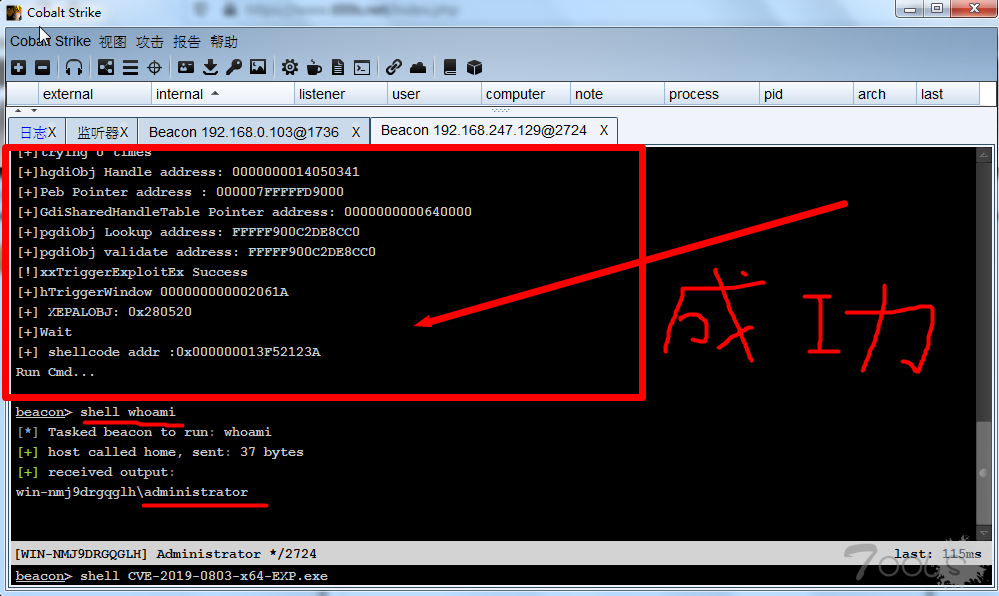
Task: Open the 帮助 menu
Action: pyautogui.click(x=224, y=42)
